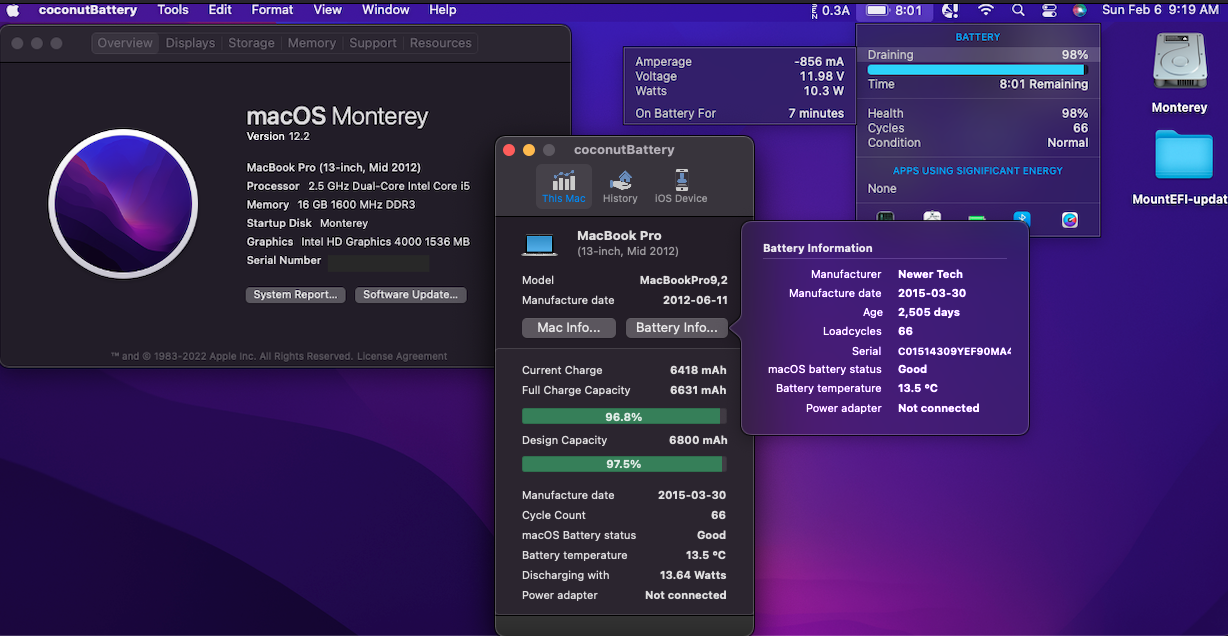Open the Tools menu
Screen dimensions: 1228x636
[x=173, y=10]
